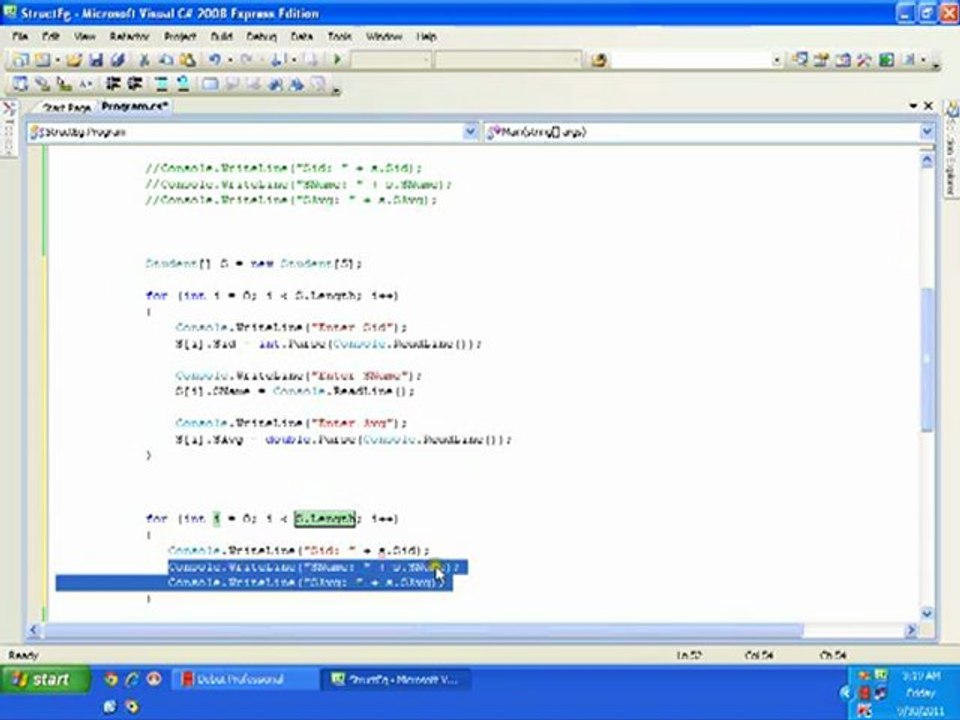Click the editor scrollbar up arrow
This screenshot has height=720, width=960.
[927, 160]
